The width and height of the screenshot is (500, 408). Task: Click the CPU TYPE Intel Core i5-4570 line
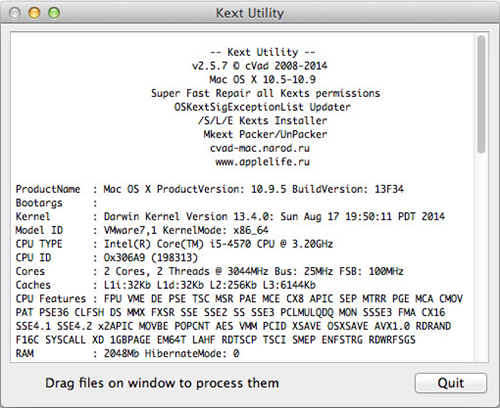click(x=174, y=244)
